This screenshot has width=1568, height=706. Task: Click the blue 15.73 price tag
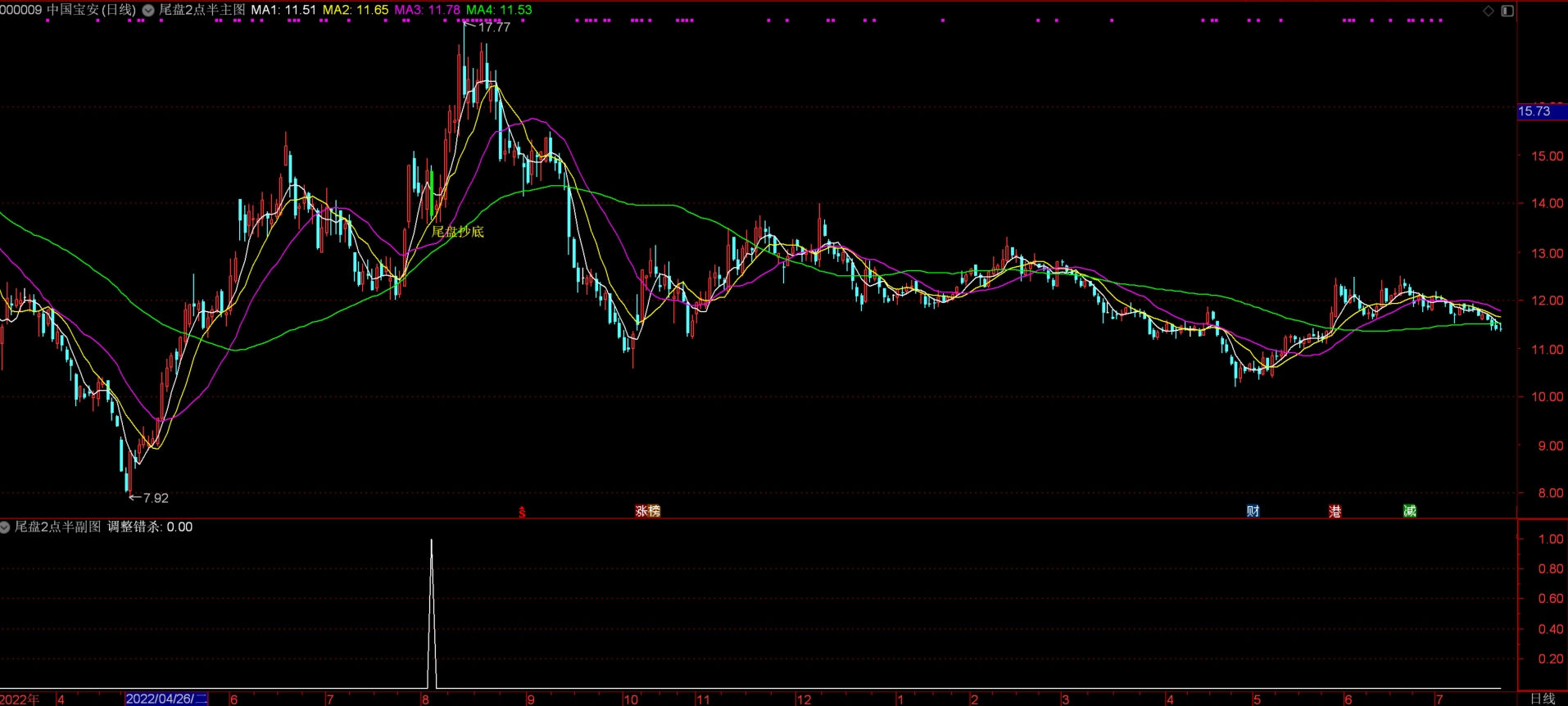1541,111
